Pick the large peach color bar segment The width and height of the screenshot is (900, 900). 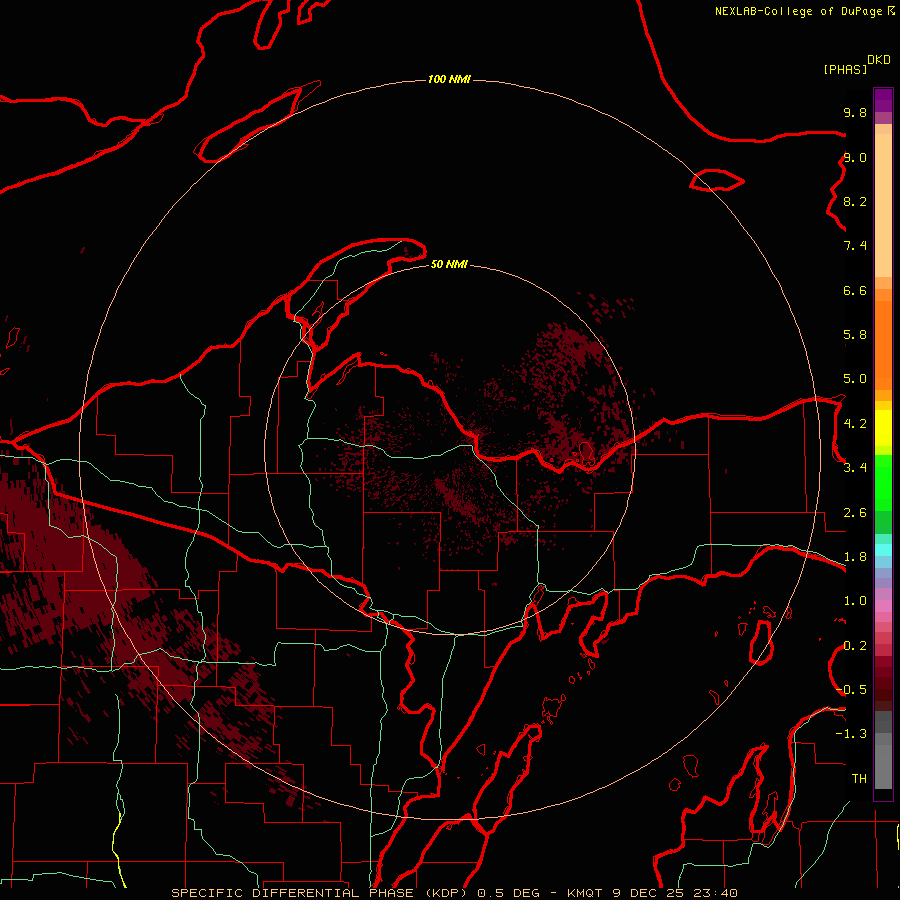(883, 206)
